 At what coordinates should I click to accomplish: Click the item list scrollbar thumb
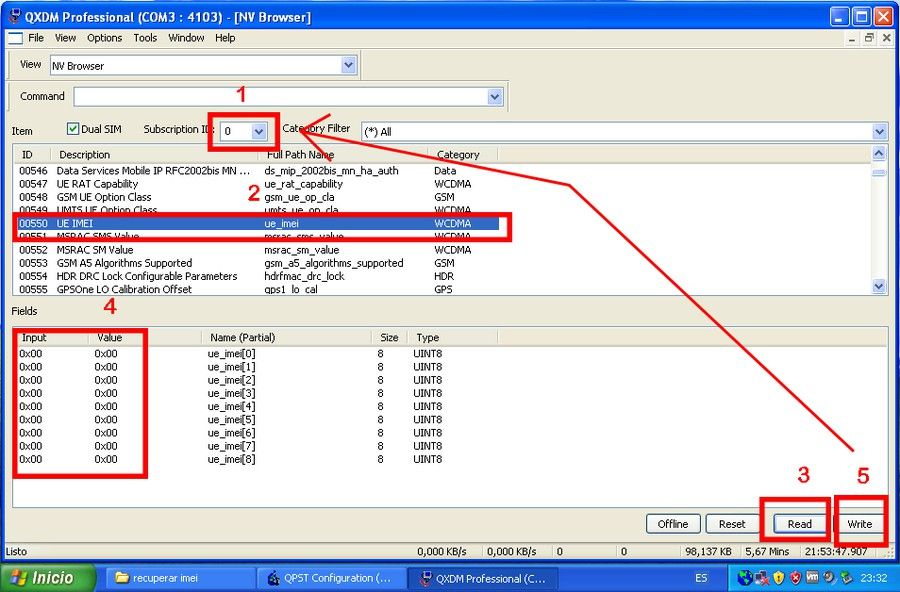[879, 172]
